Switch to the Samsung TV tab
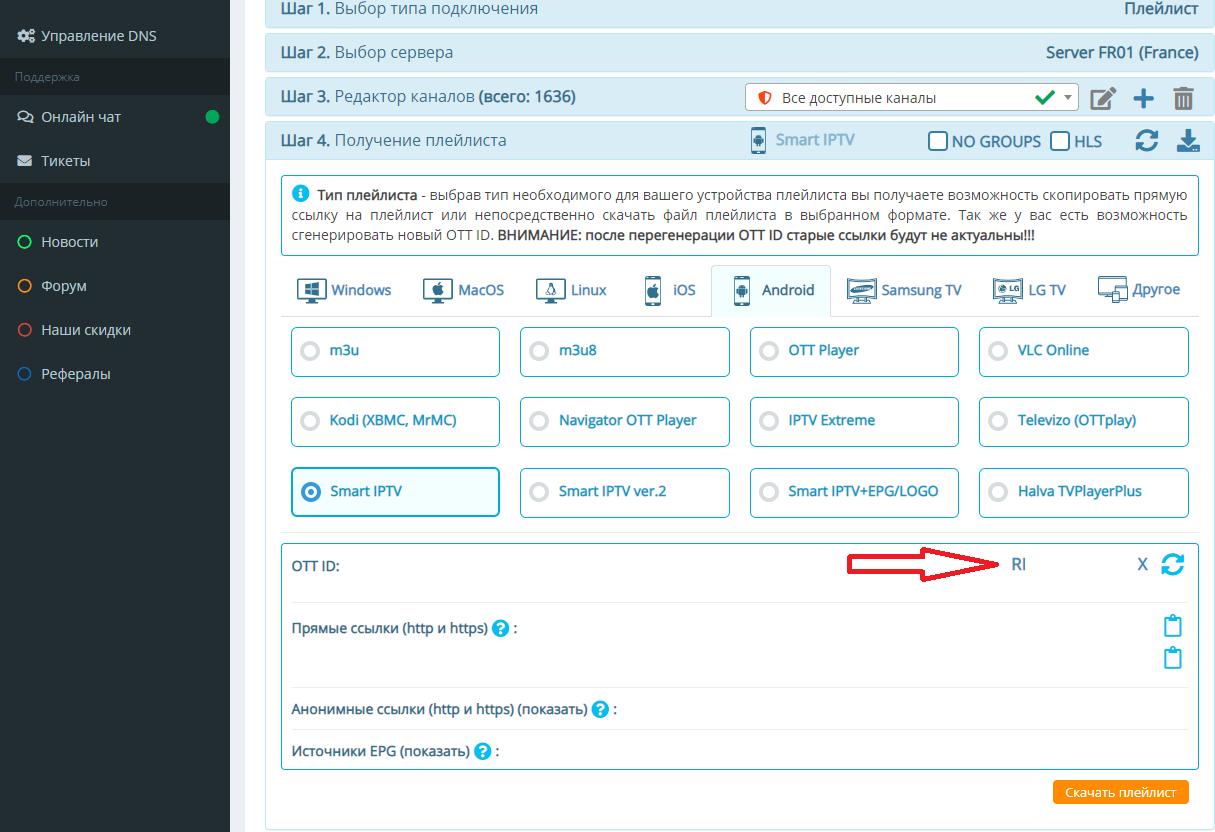Viewport: 1215px width, 832px height. pyautogui.click(x=904, y=290)
